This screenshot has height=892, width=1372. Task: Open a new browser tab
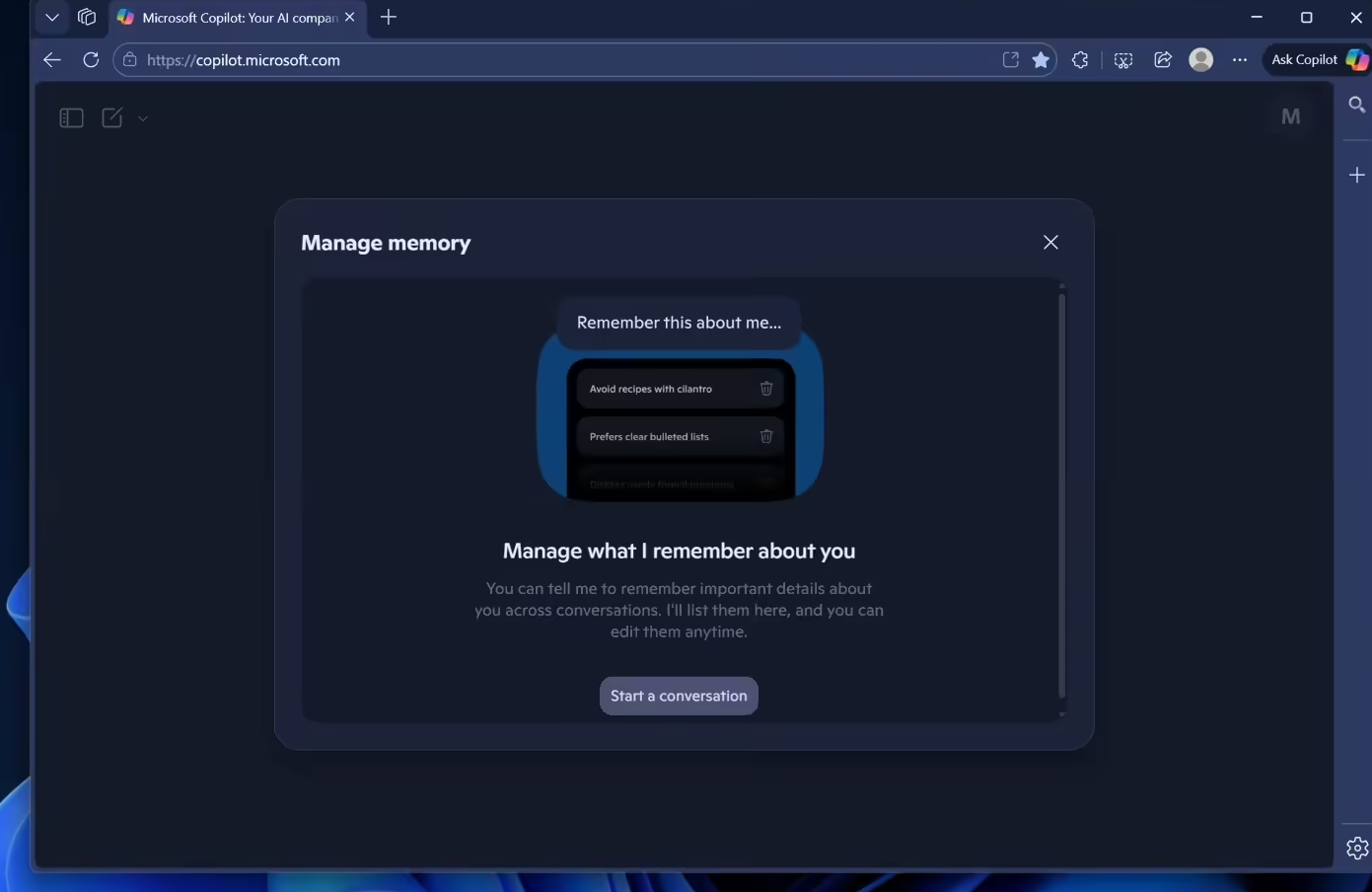[x=389, y=17]
